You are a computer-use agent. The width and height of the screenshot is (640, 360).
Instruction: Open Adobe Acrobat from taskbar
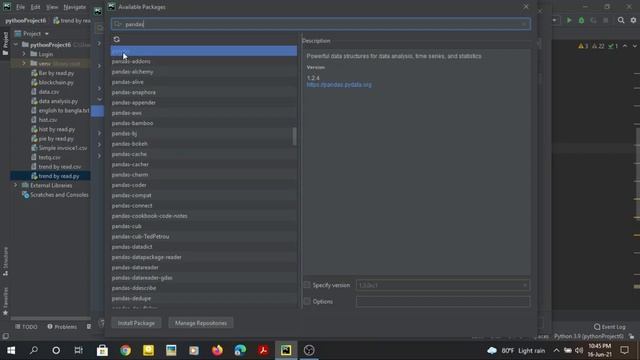coord(263,350)
